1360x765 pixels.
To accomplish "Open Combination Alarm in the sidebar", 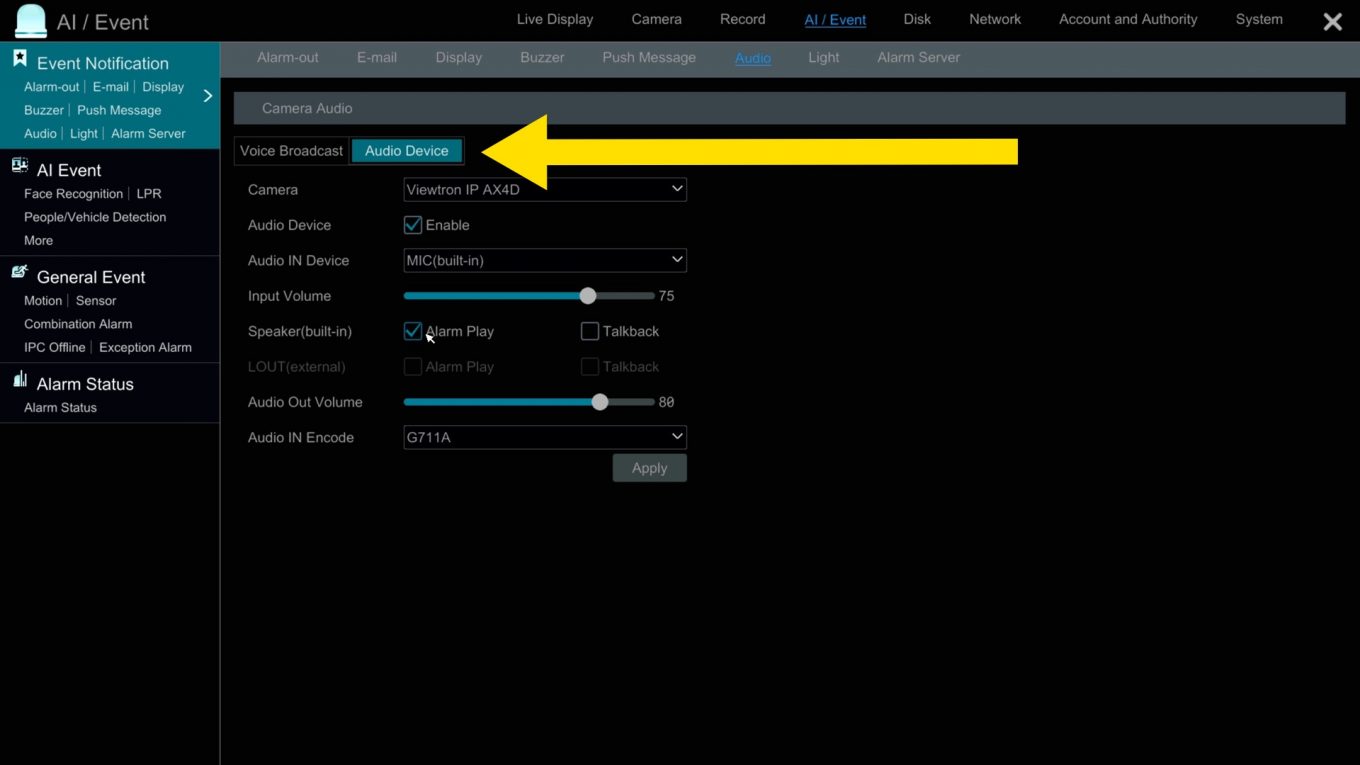I will point(78,324).
